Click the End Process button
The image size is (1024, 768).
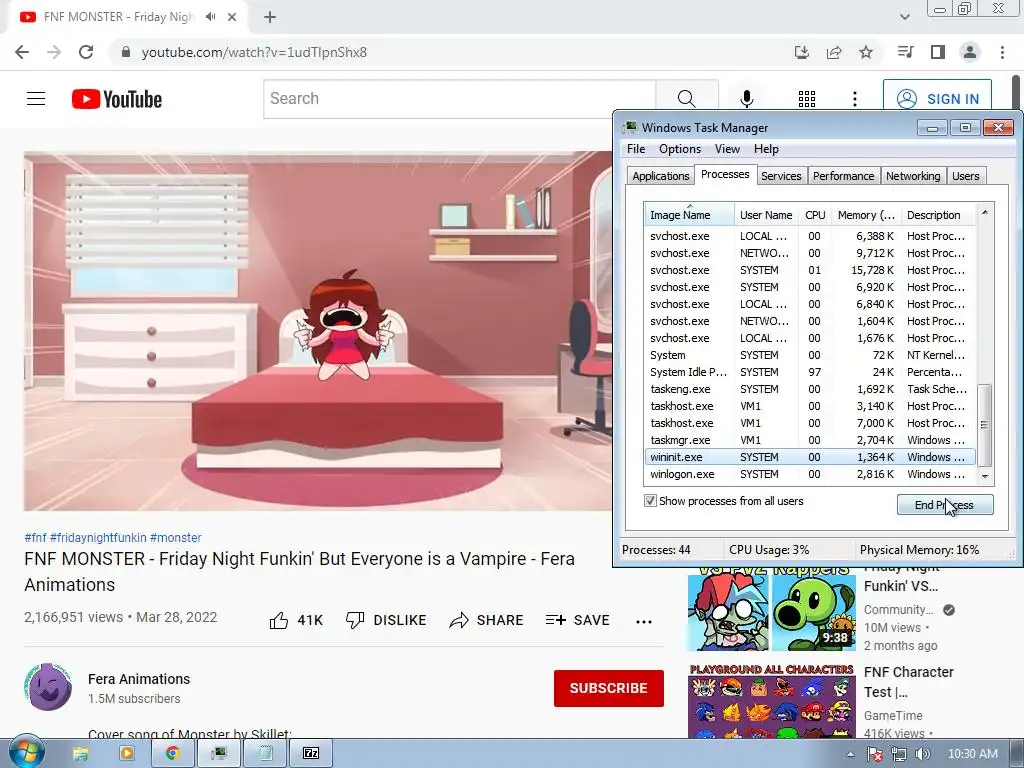945,505
